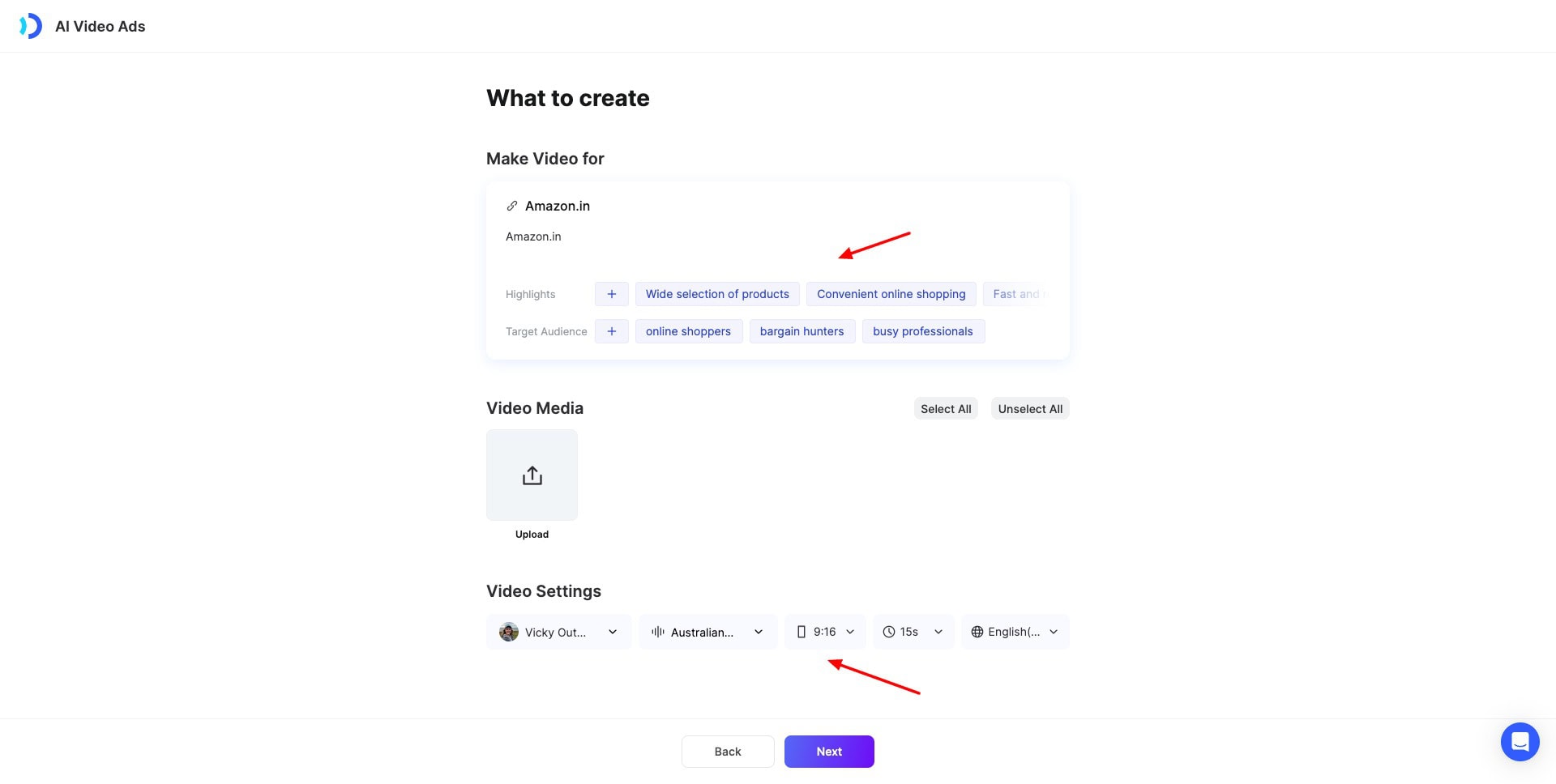Click the AI Video Ads logo icon
Screen dimensions: 1556x784
point(31,26)
